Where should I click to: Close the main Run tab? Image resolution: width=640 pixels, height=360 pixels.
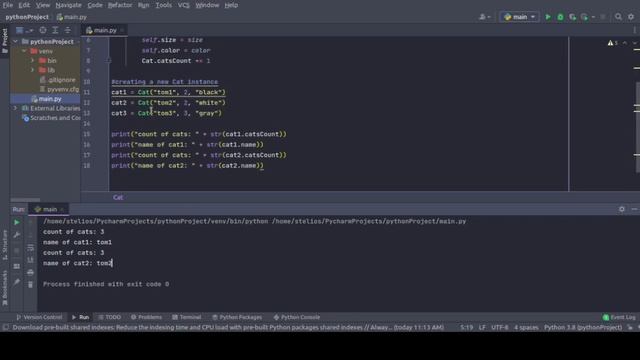click(x=62, y=209)
